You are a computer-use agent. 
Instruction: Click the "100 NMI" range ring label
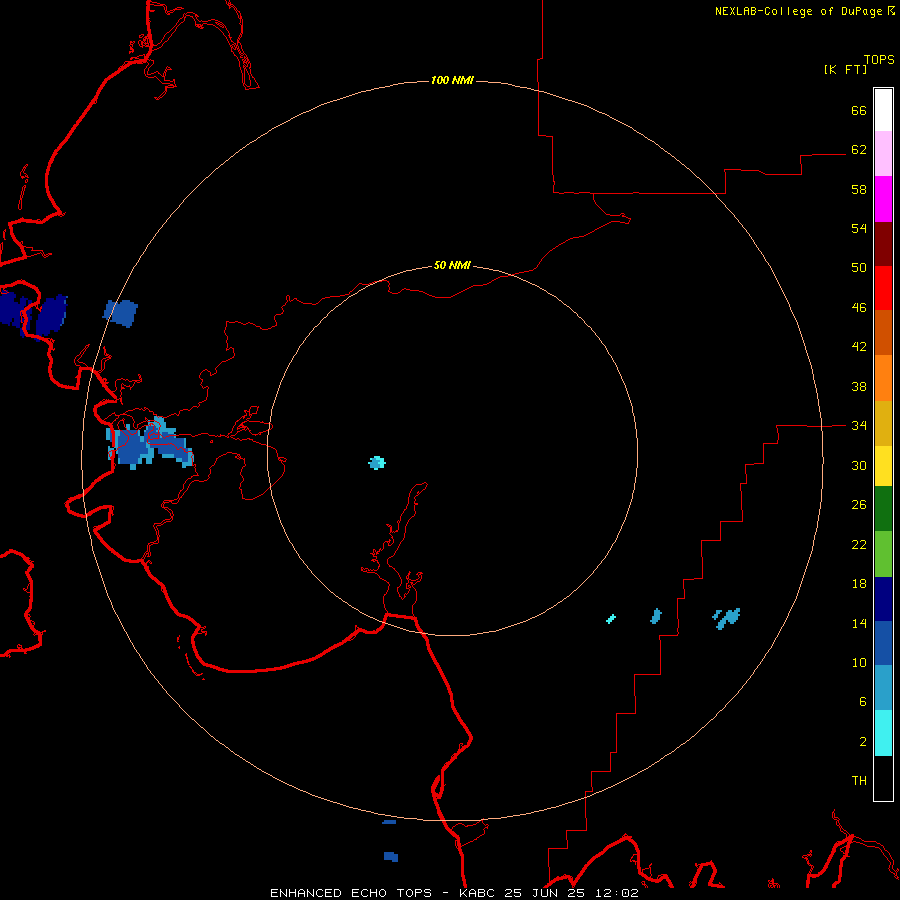click(x=452, y=80)
